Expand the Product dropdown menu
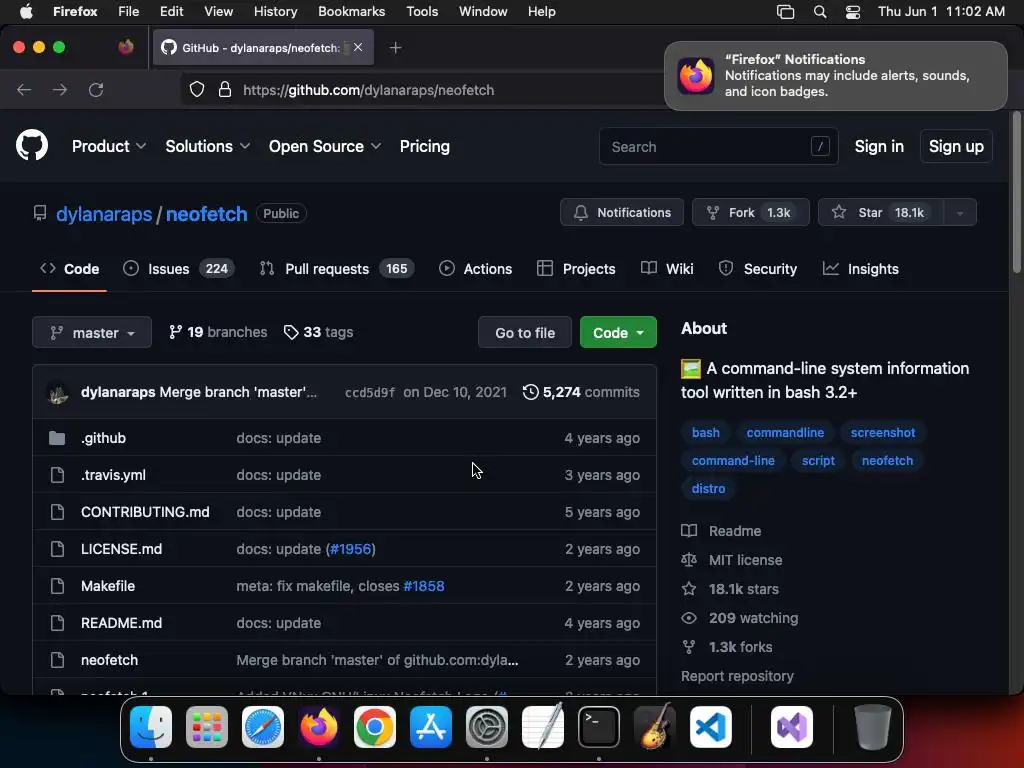Viewport: 1024px width, 768px height. coord(109,146)
